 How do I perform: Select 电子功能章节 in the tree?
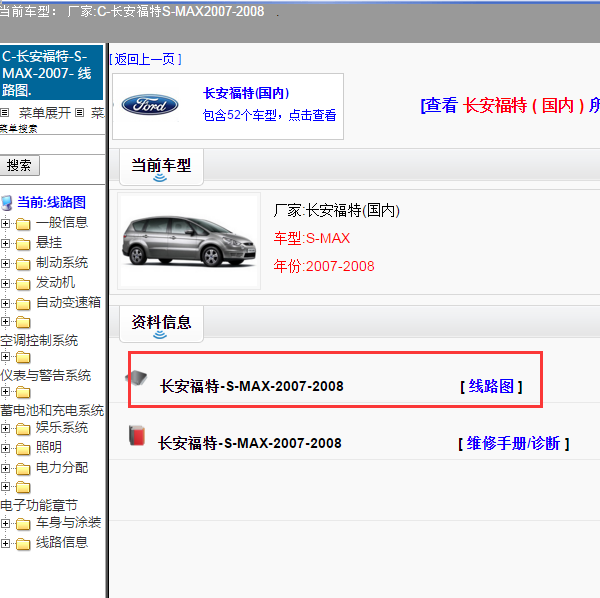coord(39,505)
